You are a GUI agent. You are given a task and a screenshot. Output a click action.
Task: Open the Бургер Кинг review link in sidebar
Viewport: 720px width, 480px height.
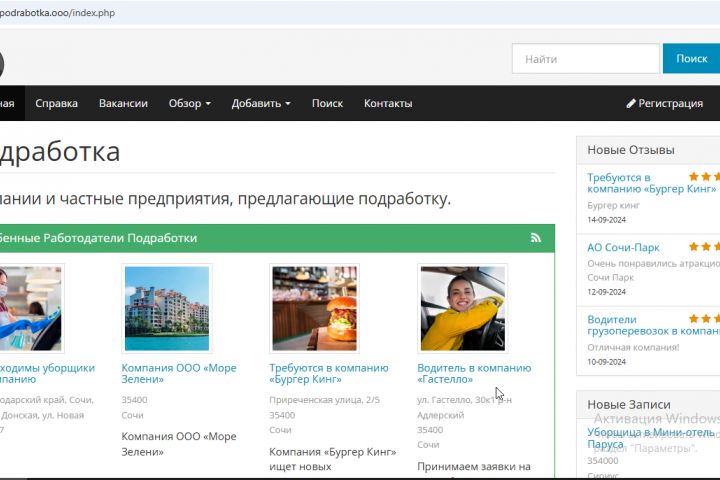[652, 183]
